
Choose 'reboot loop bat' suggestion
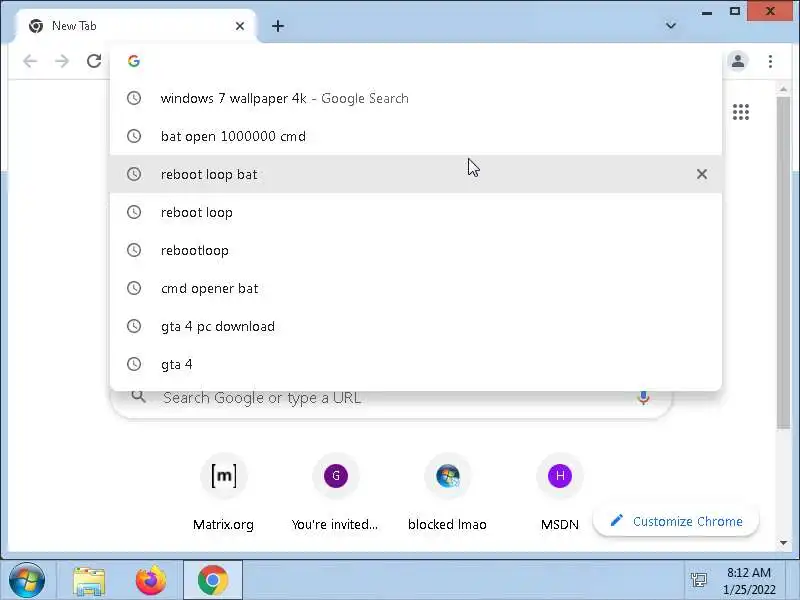(x=416, y=174)
